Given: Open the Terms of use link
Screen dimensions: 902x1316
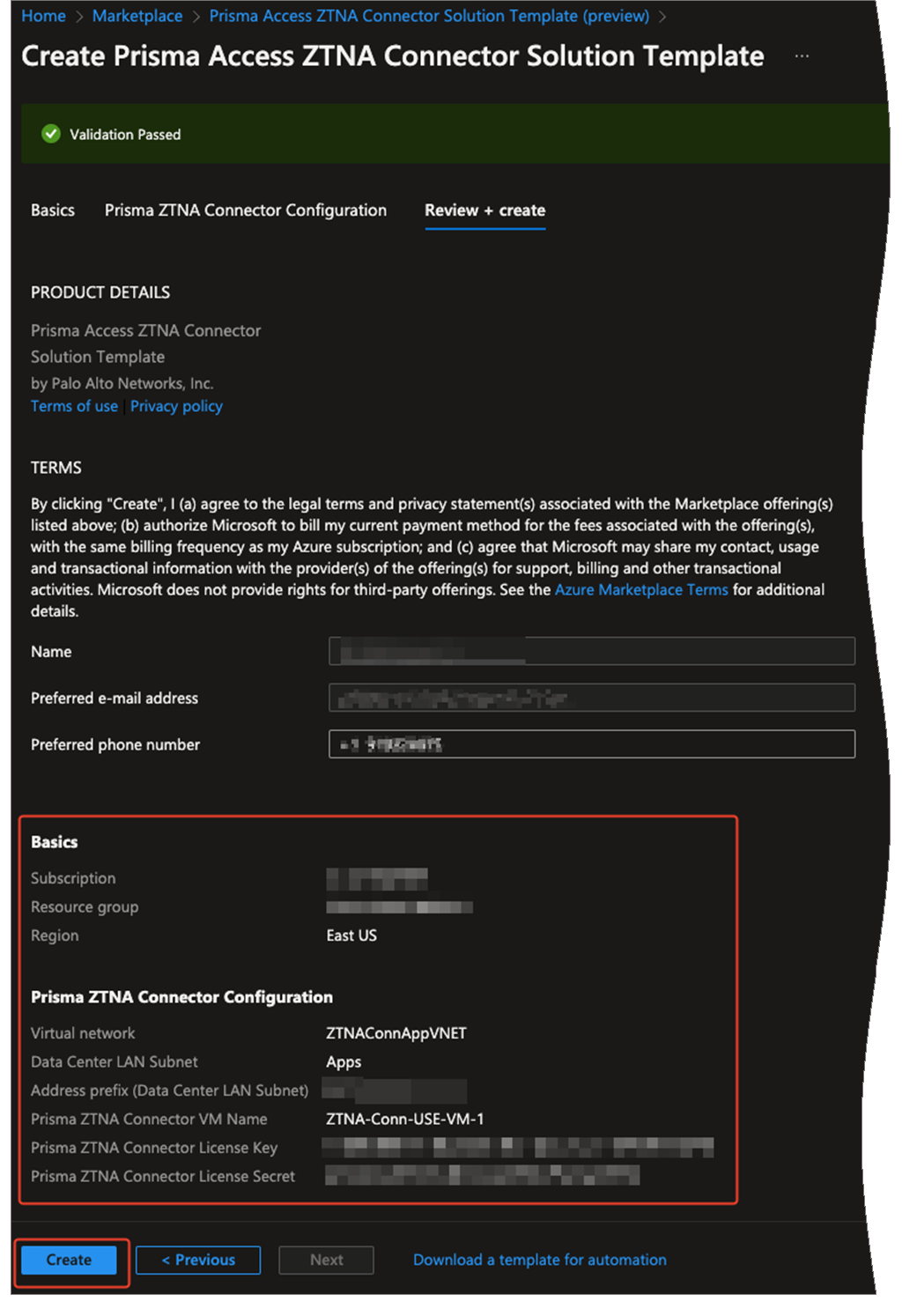Looking at the screenshot, I should coord(74,406).
